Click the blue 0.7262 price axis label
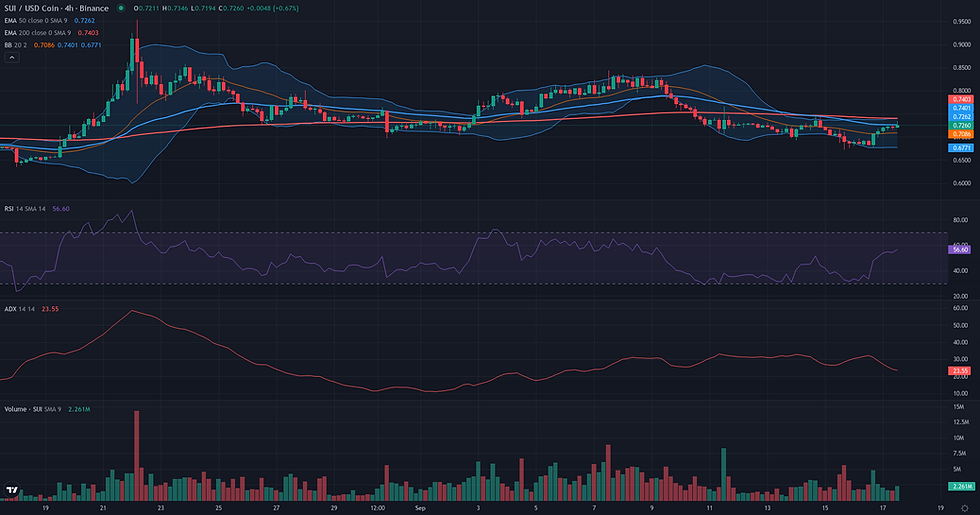The height and width of the screenshot is (515, 980). [961, 117]
